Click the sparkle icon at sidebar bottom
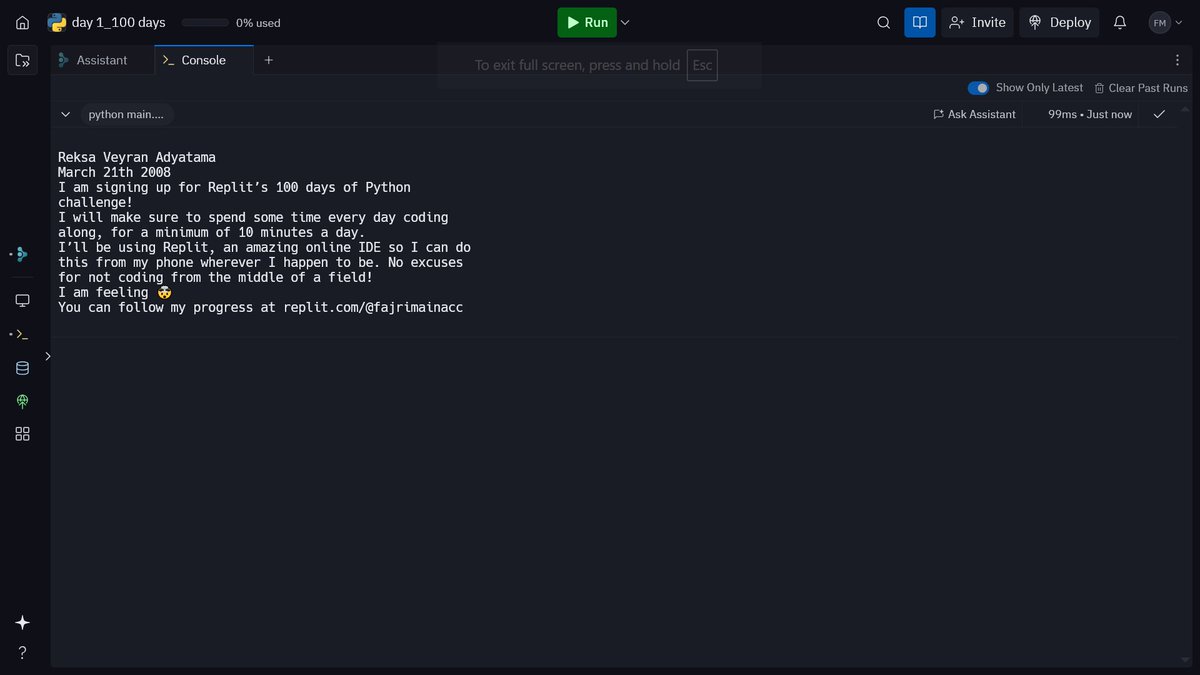The width and height of the screenshot is (1200, 675). coord(22,622)
